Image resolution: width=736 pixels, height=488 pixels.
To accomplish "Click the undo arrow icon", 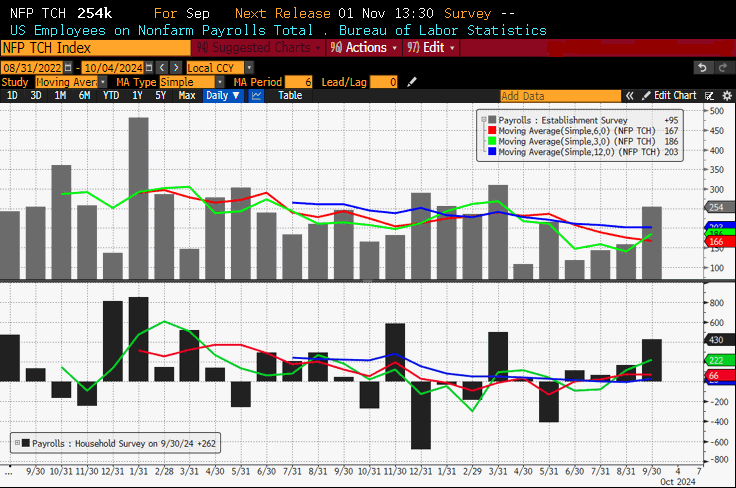I will pos(703,67).
